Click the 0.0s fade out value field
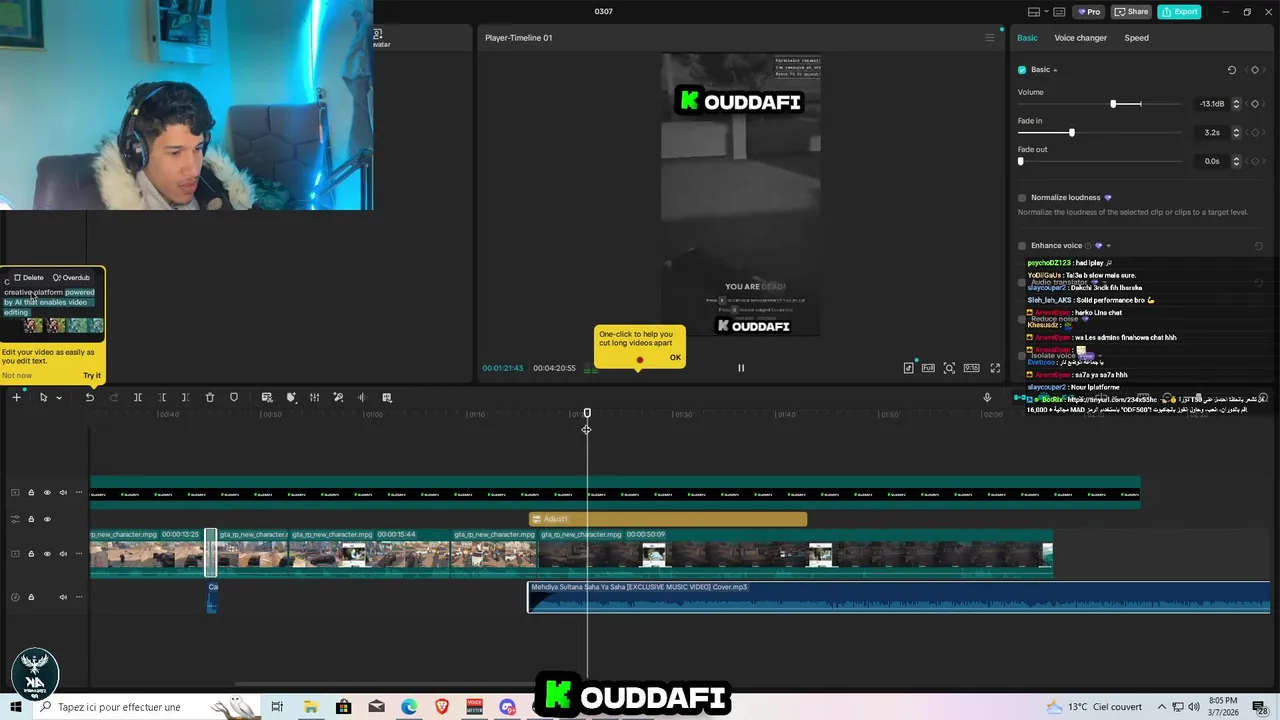The height and width of the screenshot is (720, 1280). click(1210, 161)
